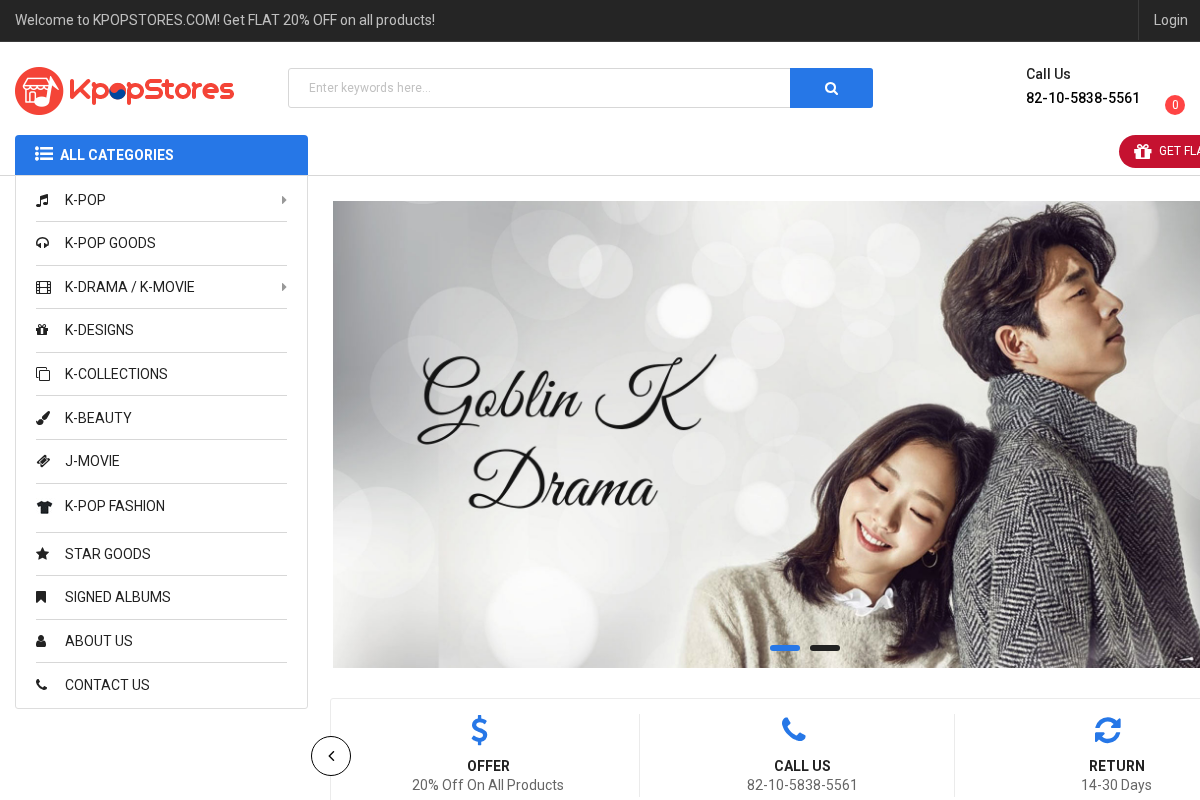Select the second slider indicator dot
The height and width of the screenshot is (800, 1200).
[824, 648]
